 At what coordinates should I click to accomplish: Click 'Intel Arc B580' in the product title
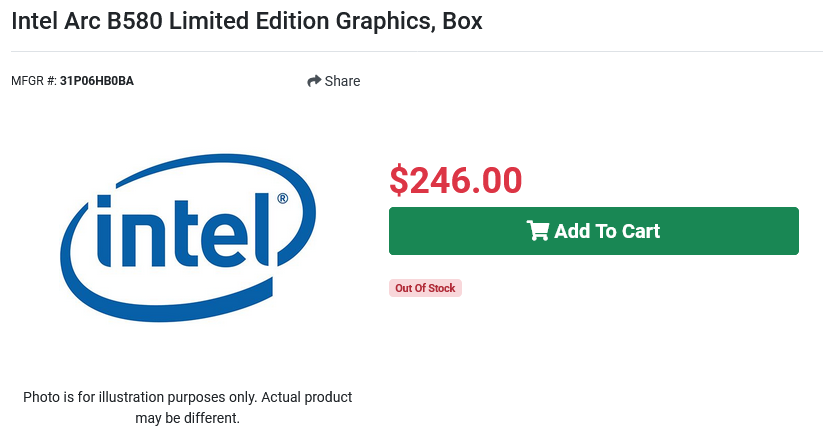pyautogui.click(x=82, y=20)
